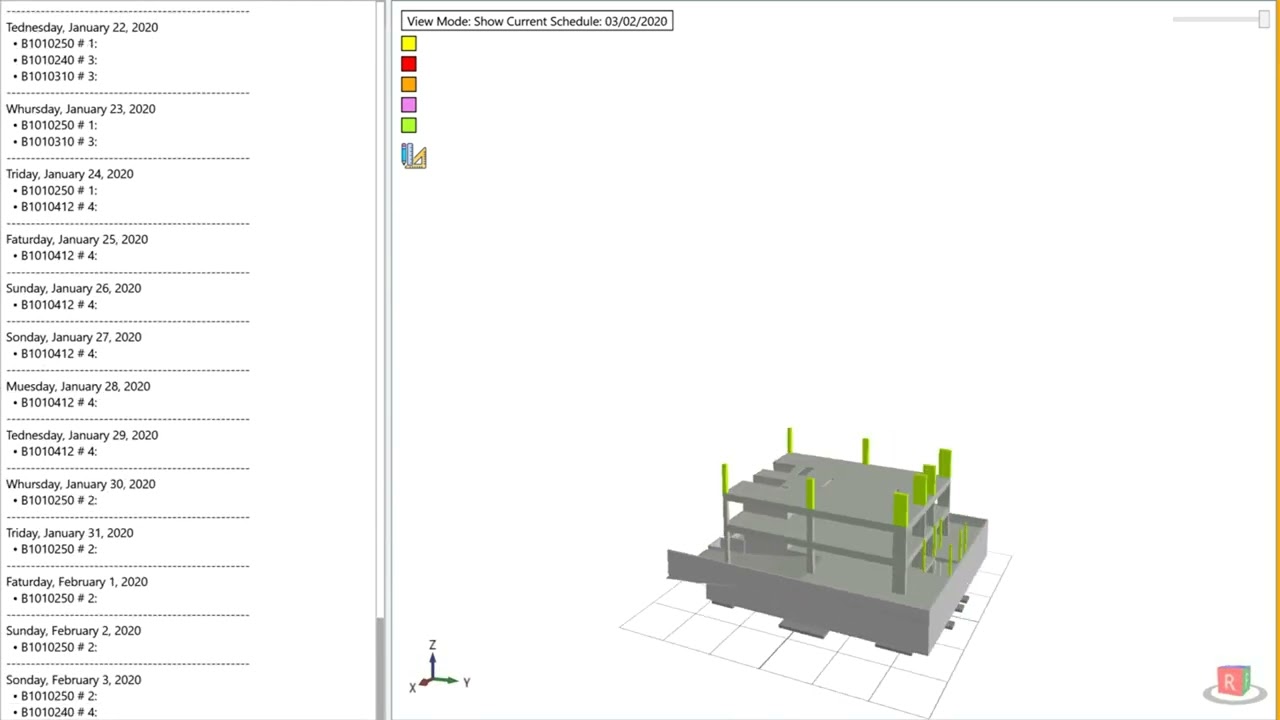Select B1010250 # 2 under February 2
The height and width of the screenshot is (720, 1280).
tap(59, 647)
